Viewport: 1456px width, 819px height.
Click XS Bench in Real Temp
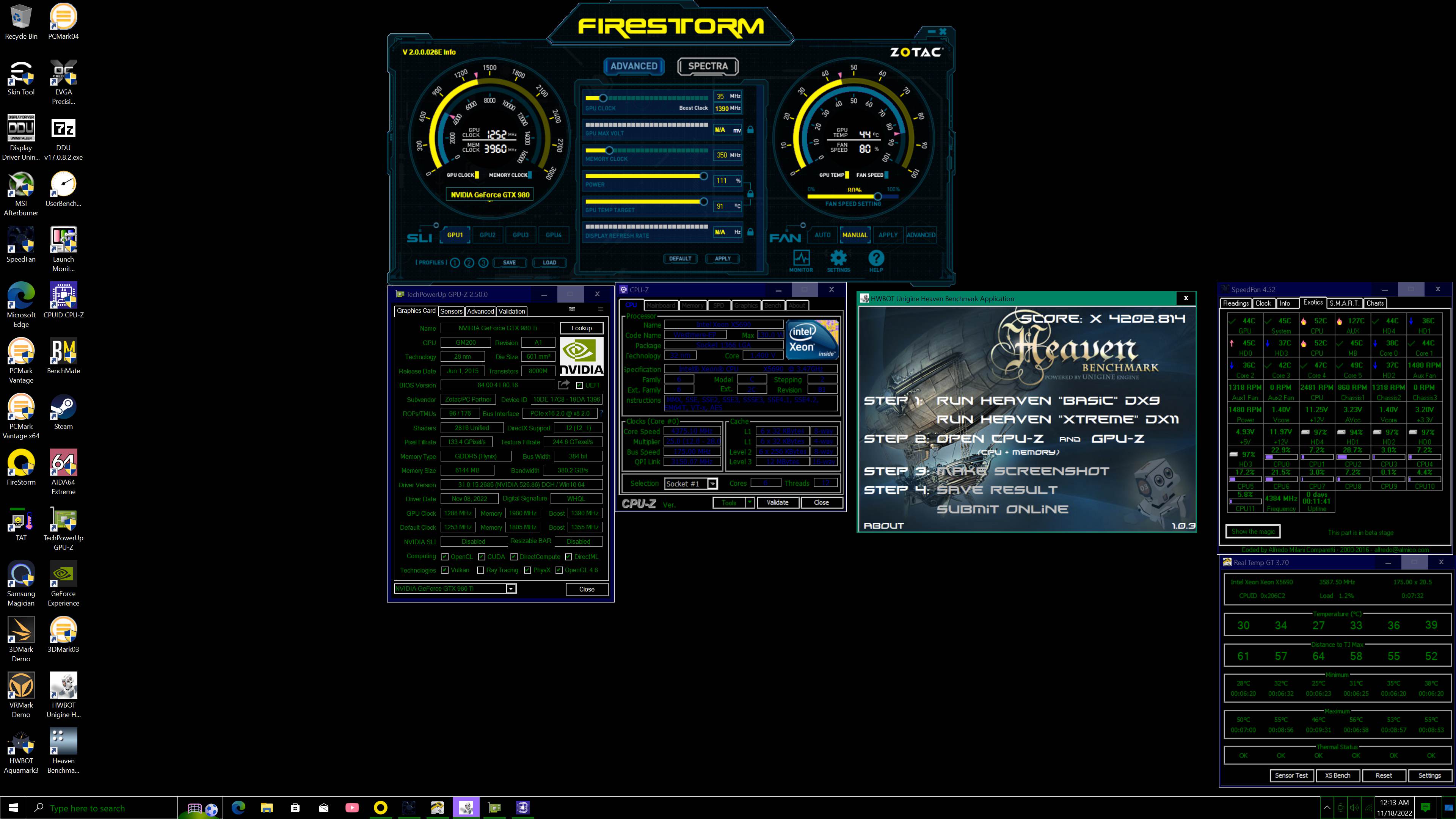coord(1337,775)
